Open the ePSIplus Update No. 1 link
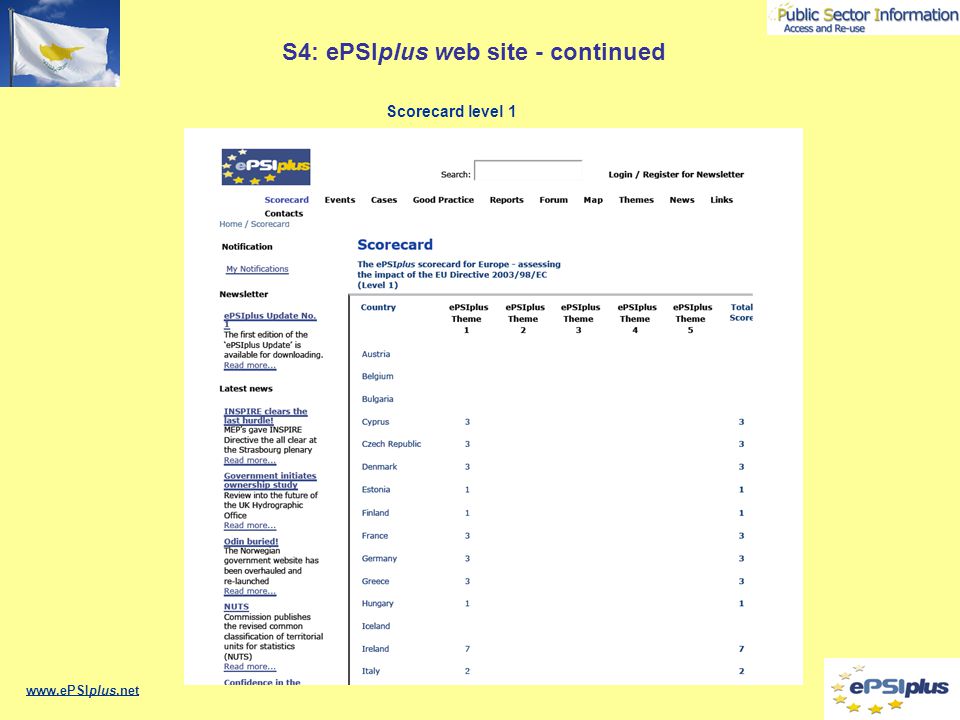The width and height of the screenshot is (960, 720). (270, 319)
